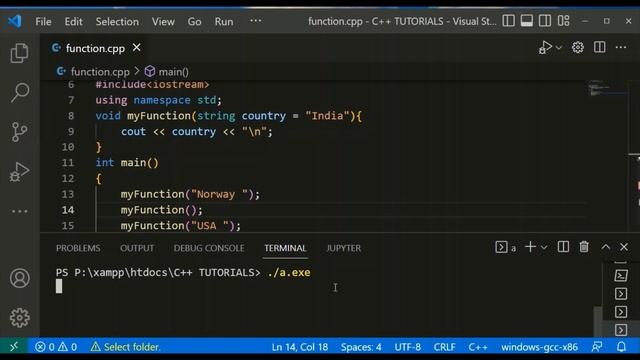Image resolution: width=640 pixels, height=360 pixels.
Task: Close the function.cpp tab
Action: click(137, 48)
